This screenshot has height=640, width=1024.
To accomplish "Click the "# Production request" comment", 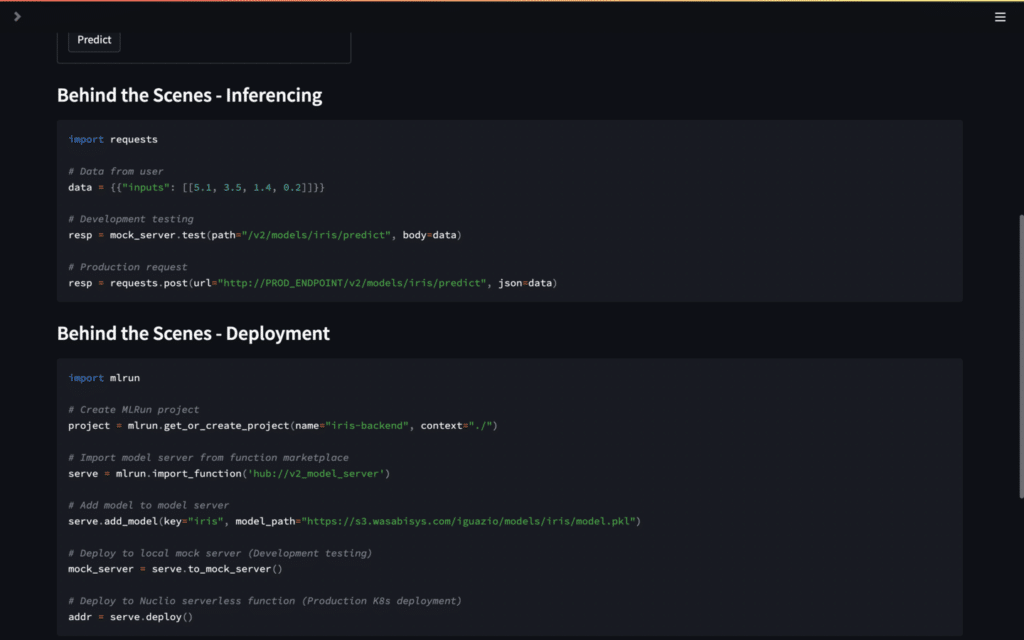I will 127,267.
